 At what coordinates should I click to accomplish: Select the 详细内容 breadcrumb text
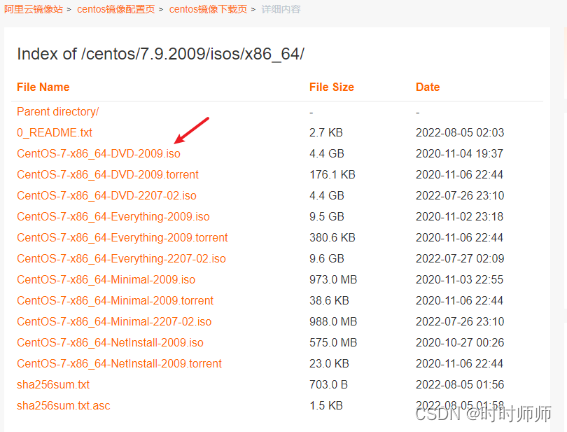click(x=281, y=9)
